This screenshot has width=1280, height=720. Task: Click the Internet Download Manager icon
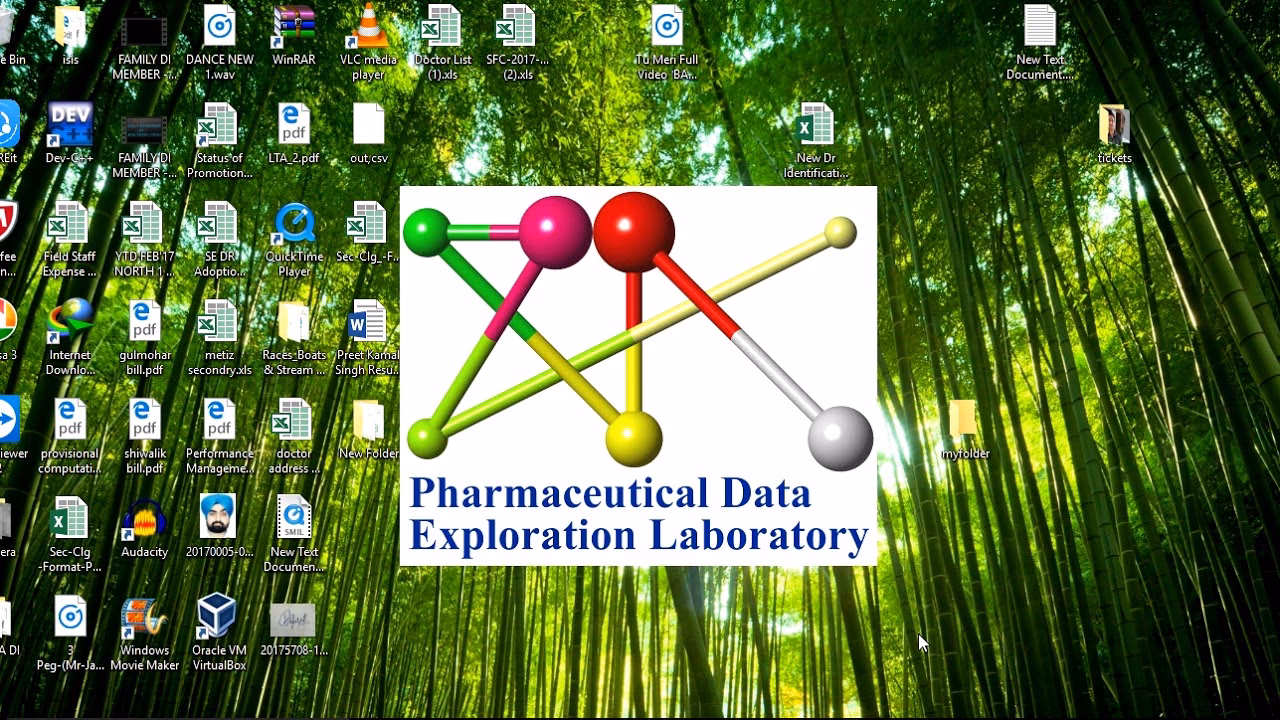70,323
